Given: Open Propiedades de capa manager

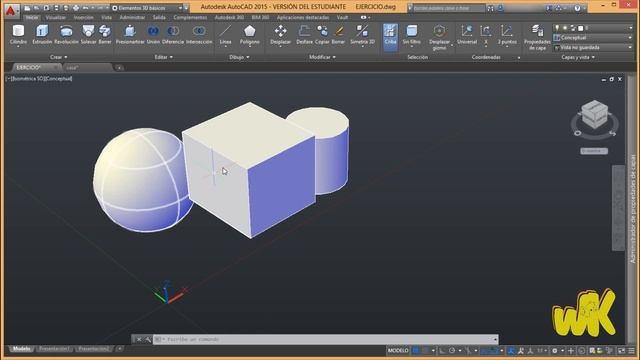Looking at the screenshot, I should (x=537, y=37).
